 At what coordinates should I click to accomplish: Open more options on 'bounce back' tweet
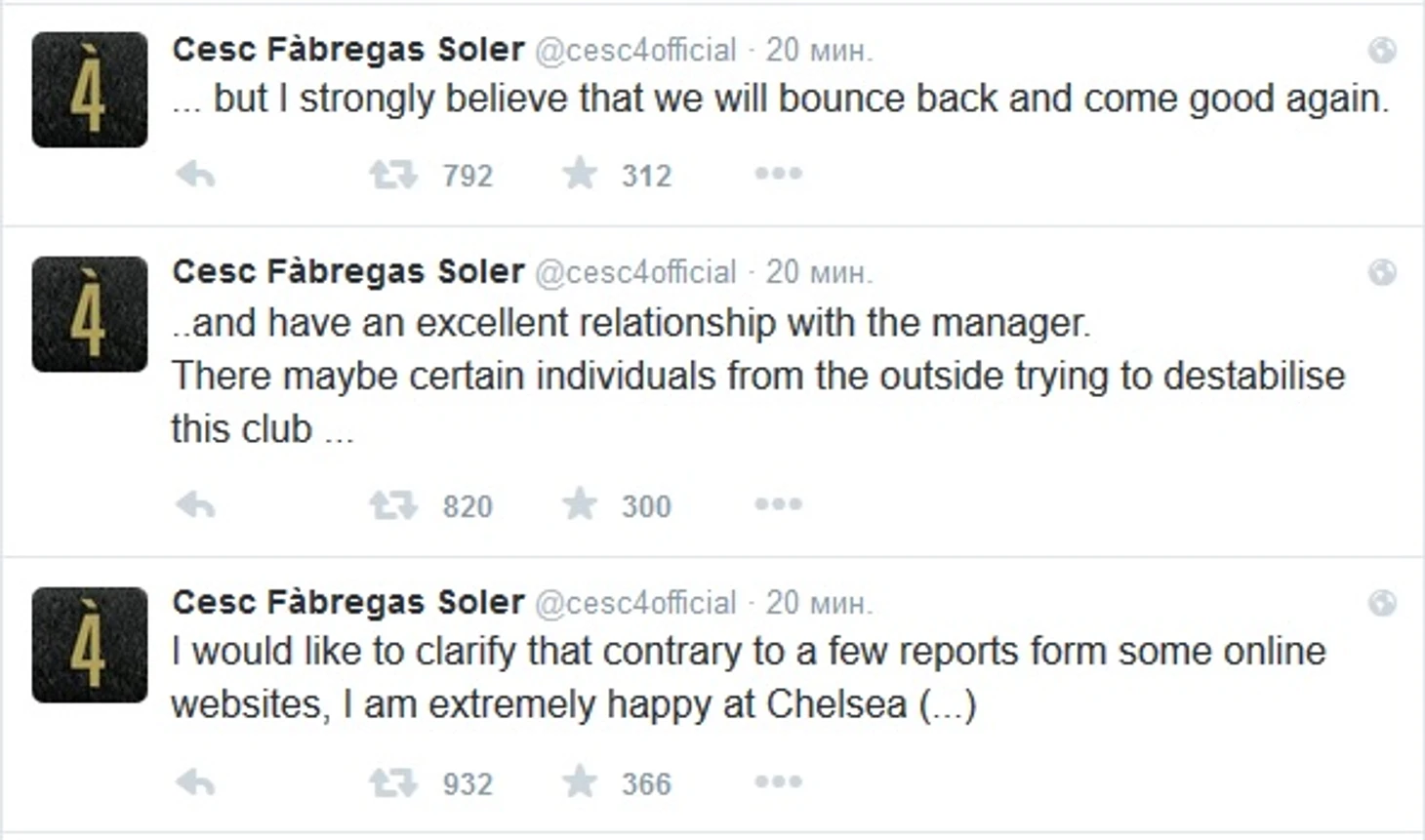tap(778, 174)
